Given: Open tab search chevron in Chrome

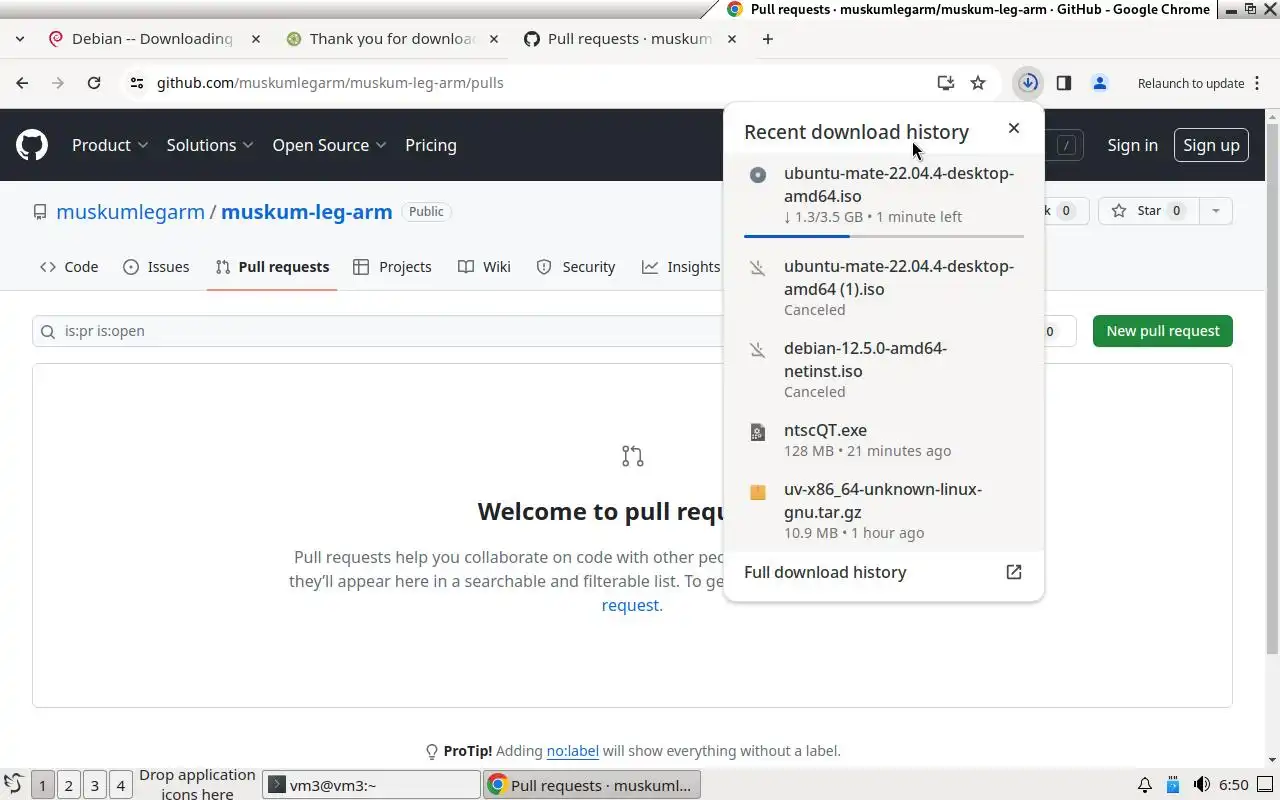Looking at the screenshot, I should (20, 39).
